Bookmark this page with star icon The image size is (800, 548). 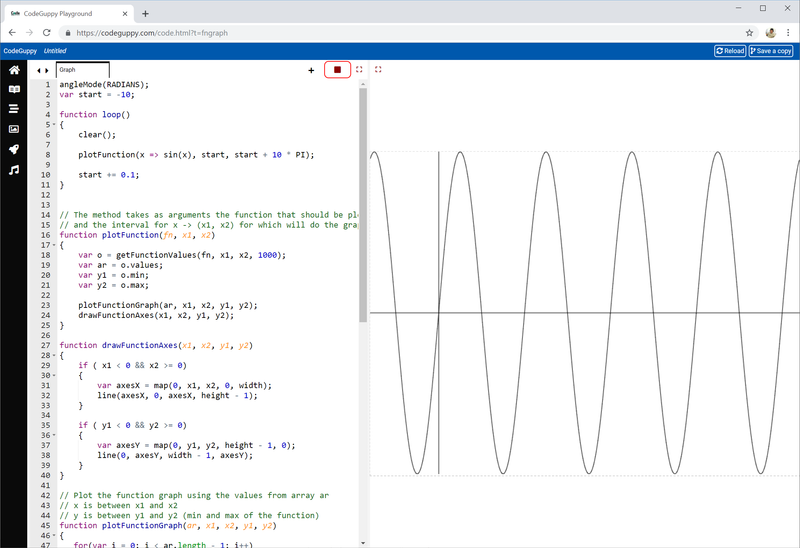(749, 33)
